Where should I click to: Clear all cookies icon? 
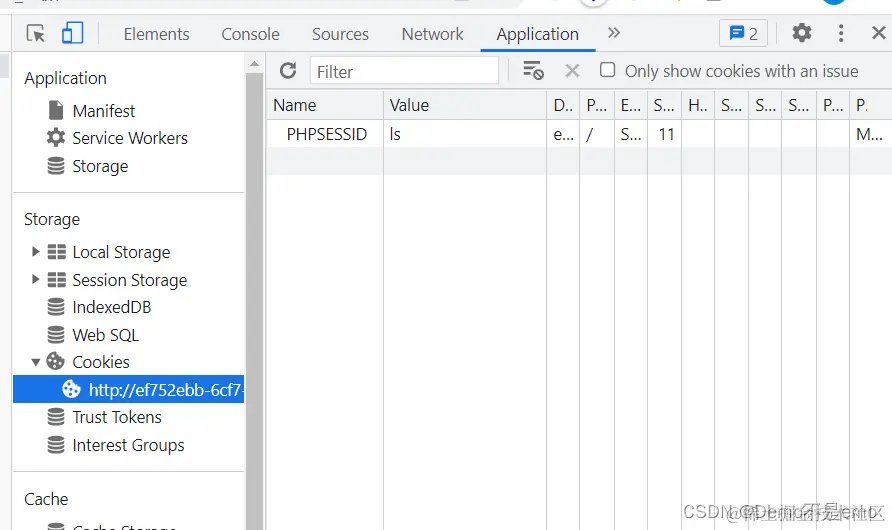coord(533,71)
